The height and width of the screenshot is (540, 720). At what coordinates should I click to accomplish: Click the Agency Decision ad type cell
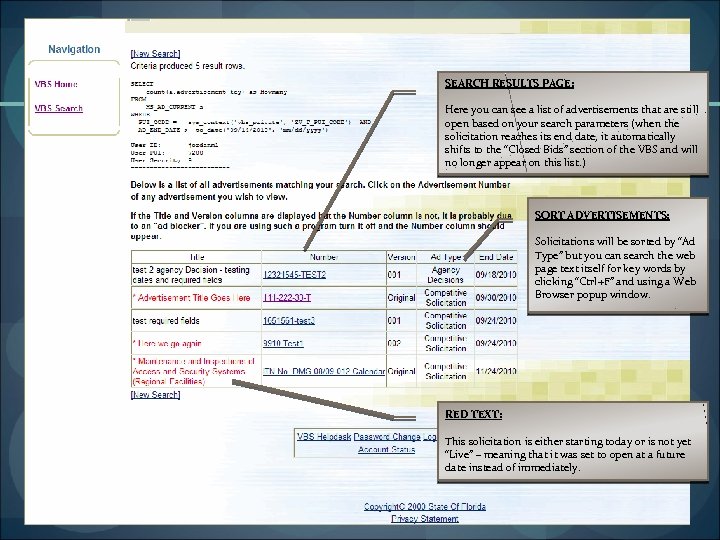click(x=445, y=275)
